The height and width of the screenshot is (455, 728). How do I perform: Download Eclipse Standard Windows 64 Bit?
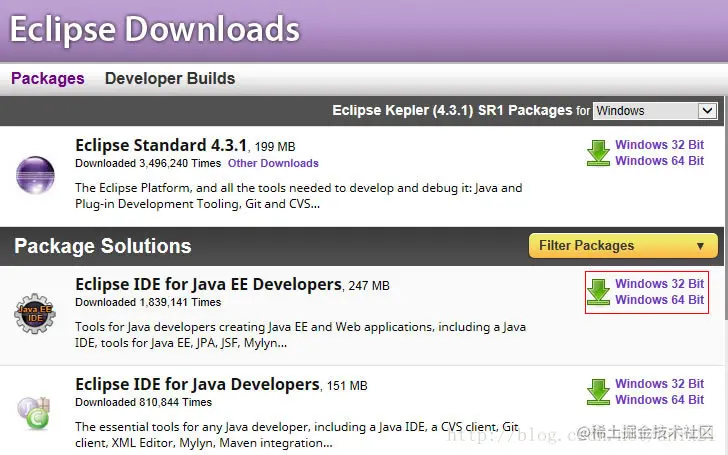[659, 161]
